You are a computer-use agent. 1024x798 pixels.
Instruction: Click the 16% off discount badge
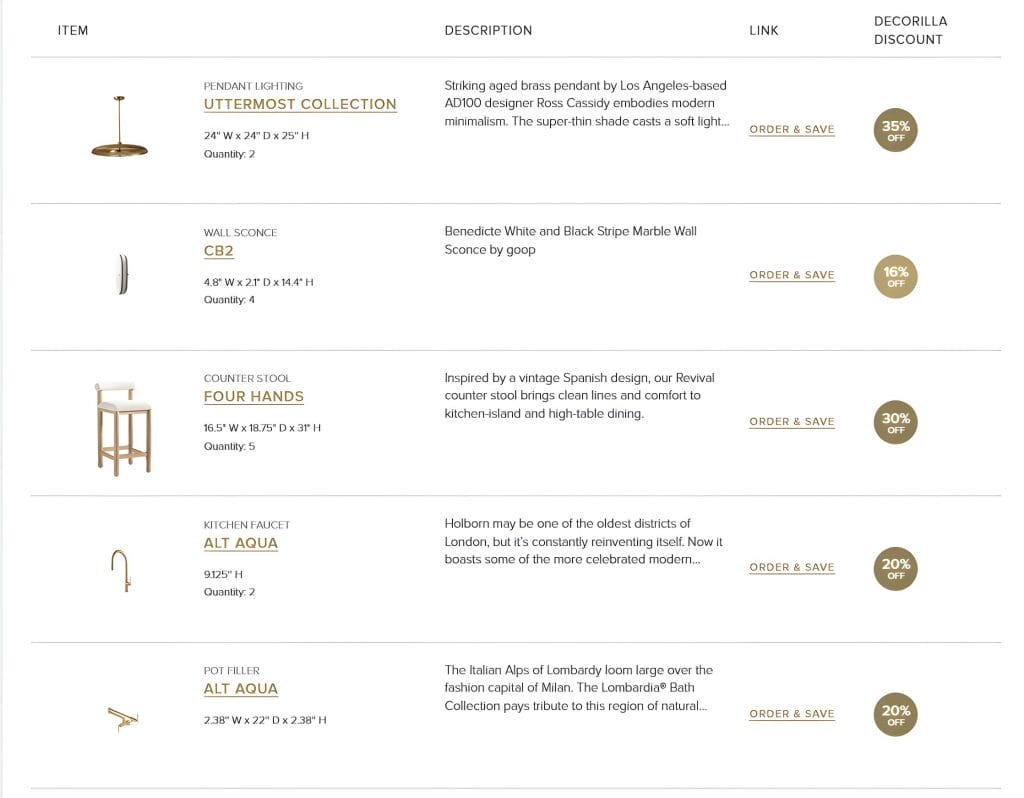(895, 276)
